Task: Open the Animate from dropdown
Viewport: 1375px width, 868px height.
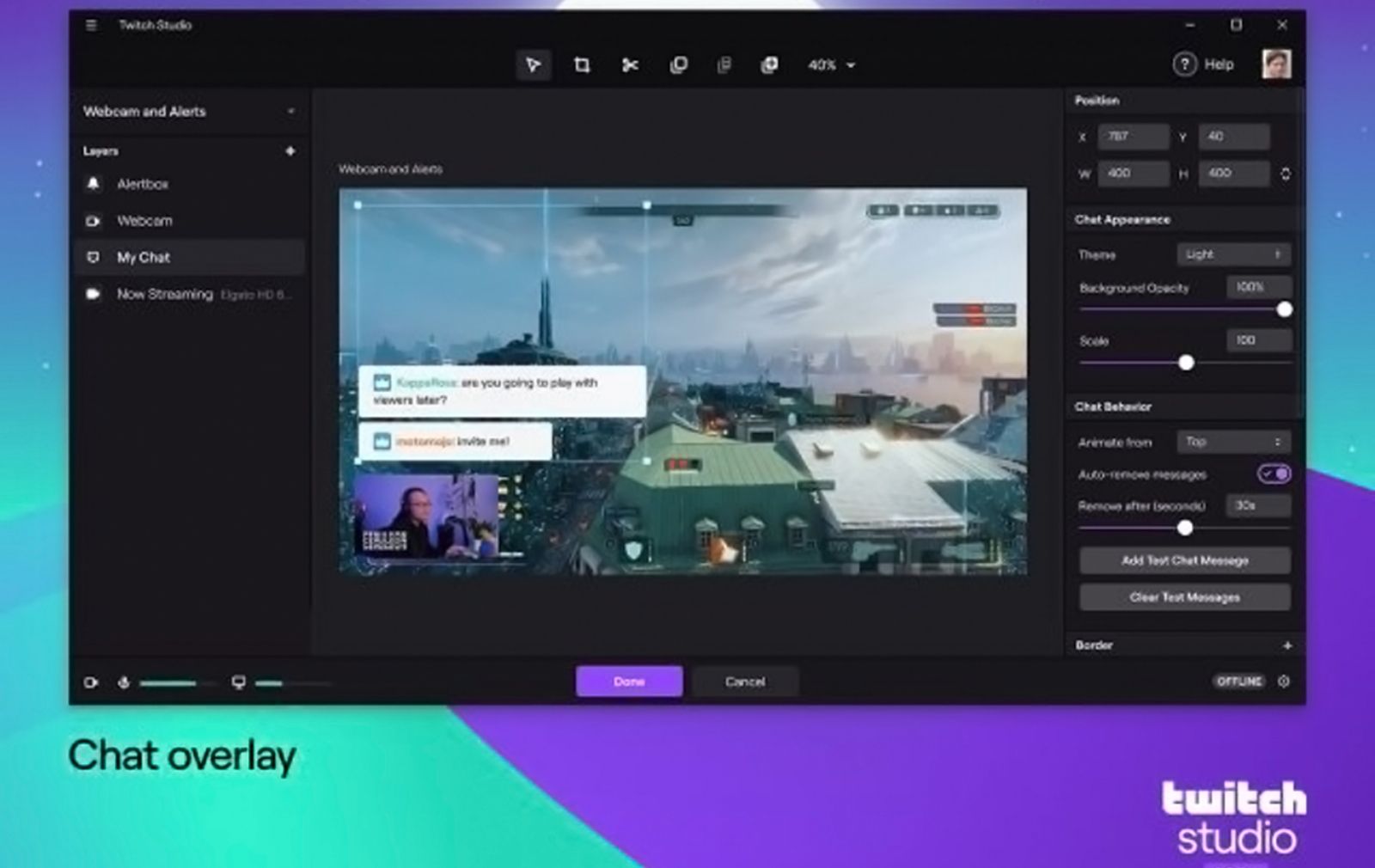Action: 1233,442
